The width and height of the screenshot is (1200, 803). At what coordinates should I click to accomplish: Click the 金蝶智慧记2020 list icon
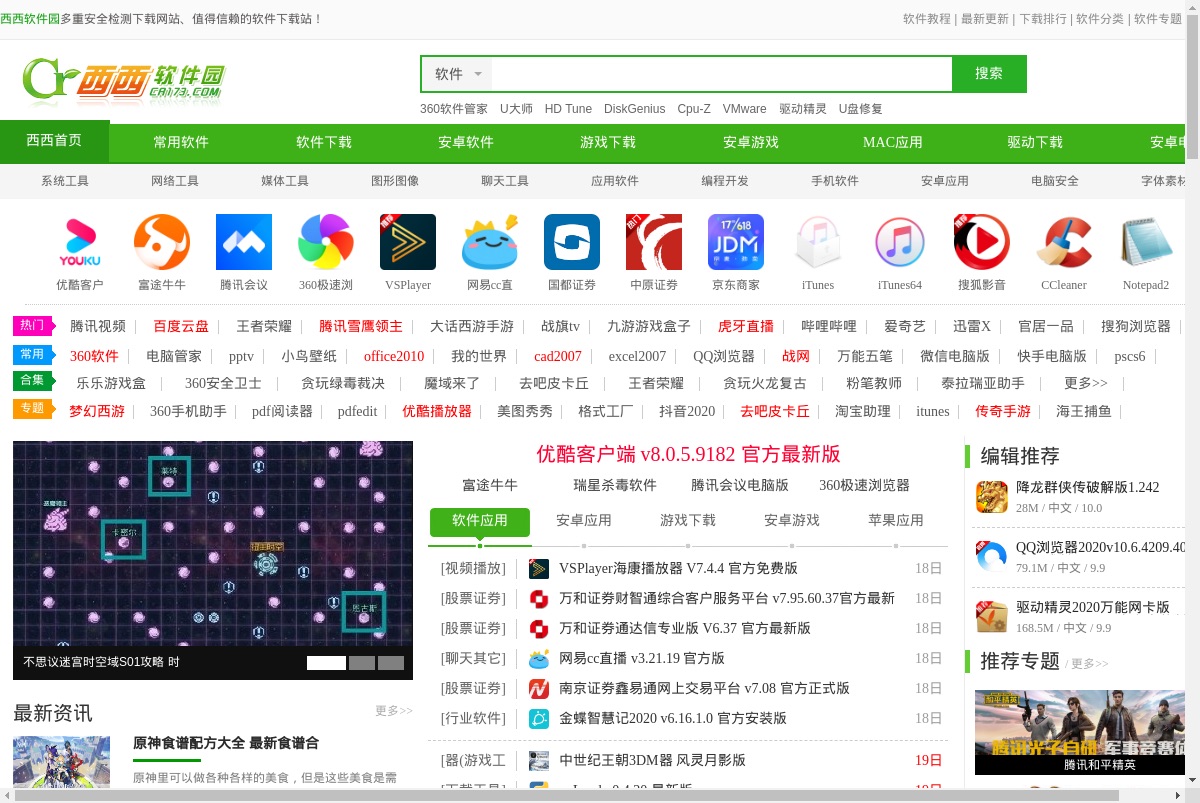pos(539,719)
